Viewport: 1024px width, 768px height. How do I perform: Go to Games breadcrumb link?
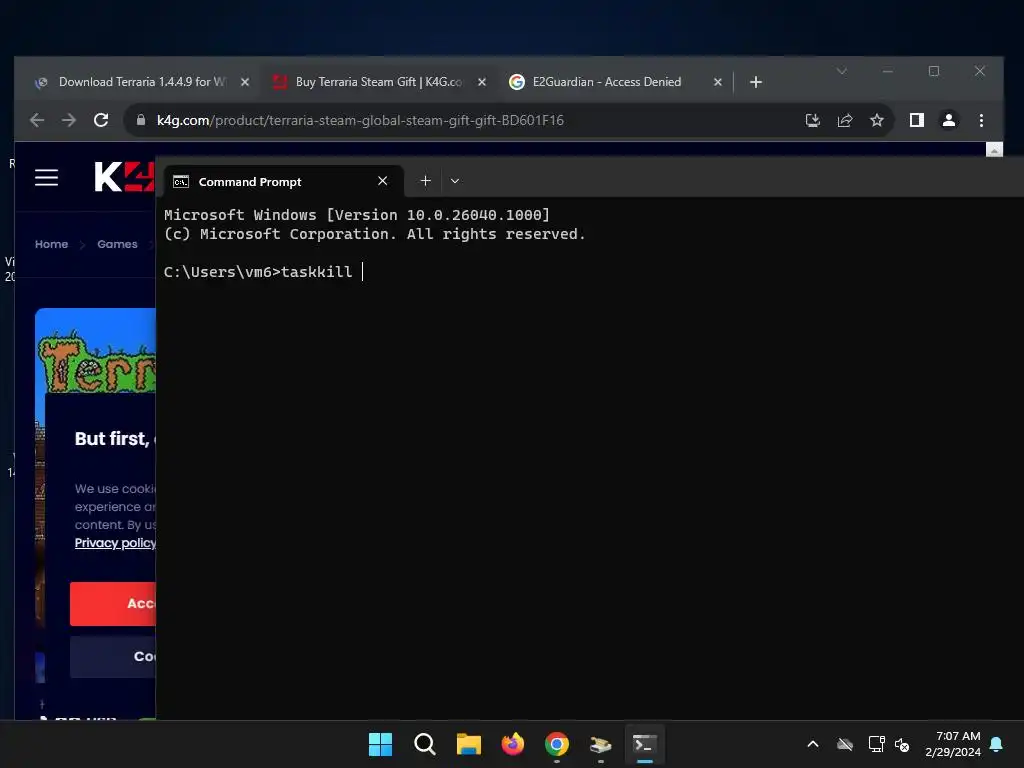(118, 244)
